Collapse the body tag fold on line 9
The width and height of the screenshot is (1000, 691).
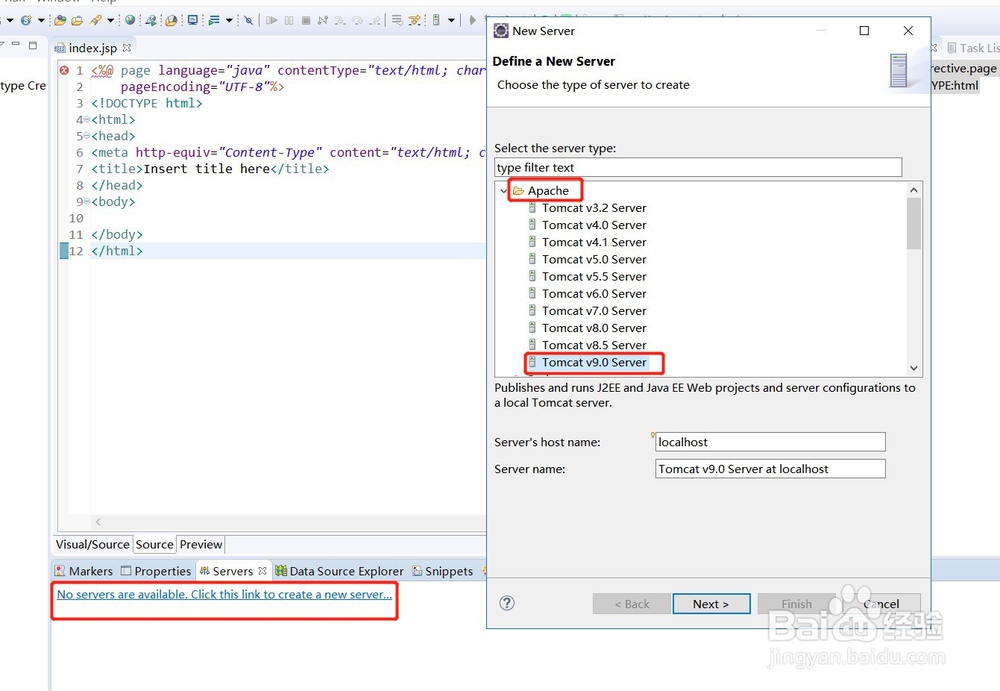pyautogui.click(x=87, y=202)
